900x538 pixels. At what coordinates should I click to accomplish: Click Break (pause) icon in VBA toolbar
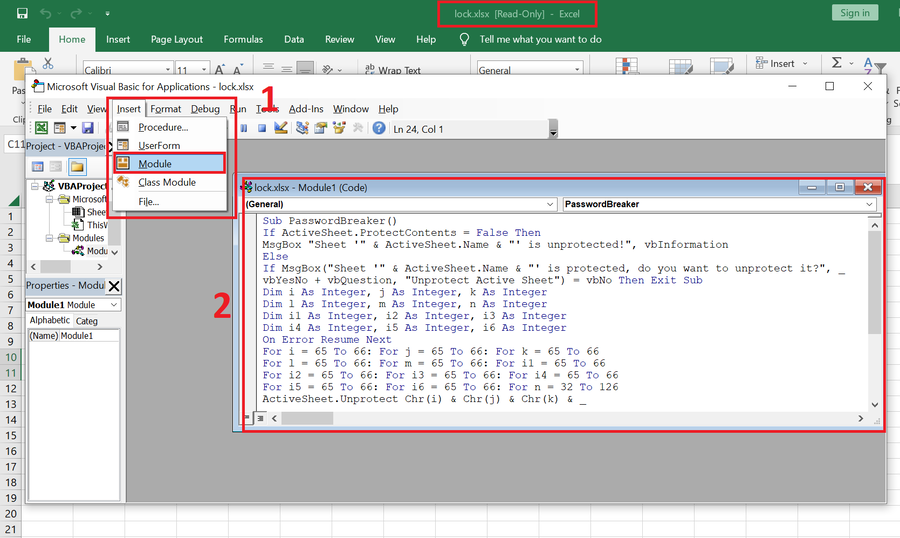coord(244,128)
